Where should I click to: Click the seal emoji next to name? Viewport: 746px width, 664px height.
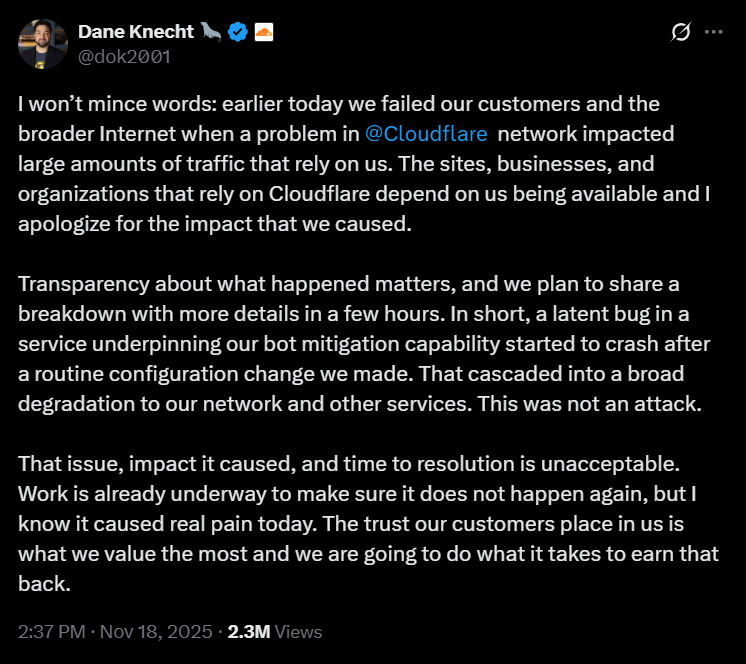(x=210, y=32)
